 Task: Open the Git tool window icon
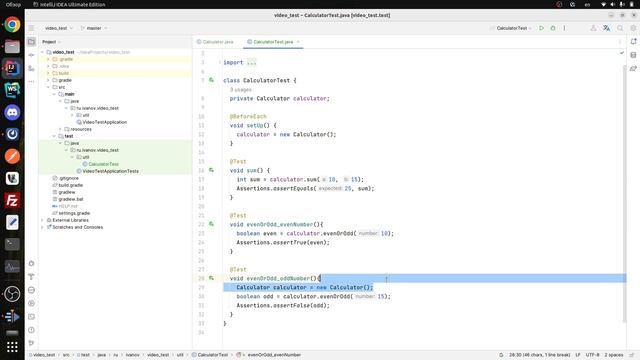click(31, 343)
